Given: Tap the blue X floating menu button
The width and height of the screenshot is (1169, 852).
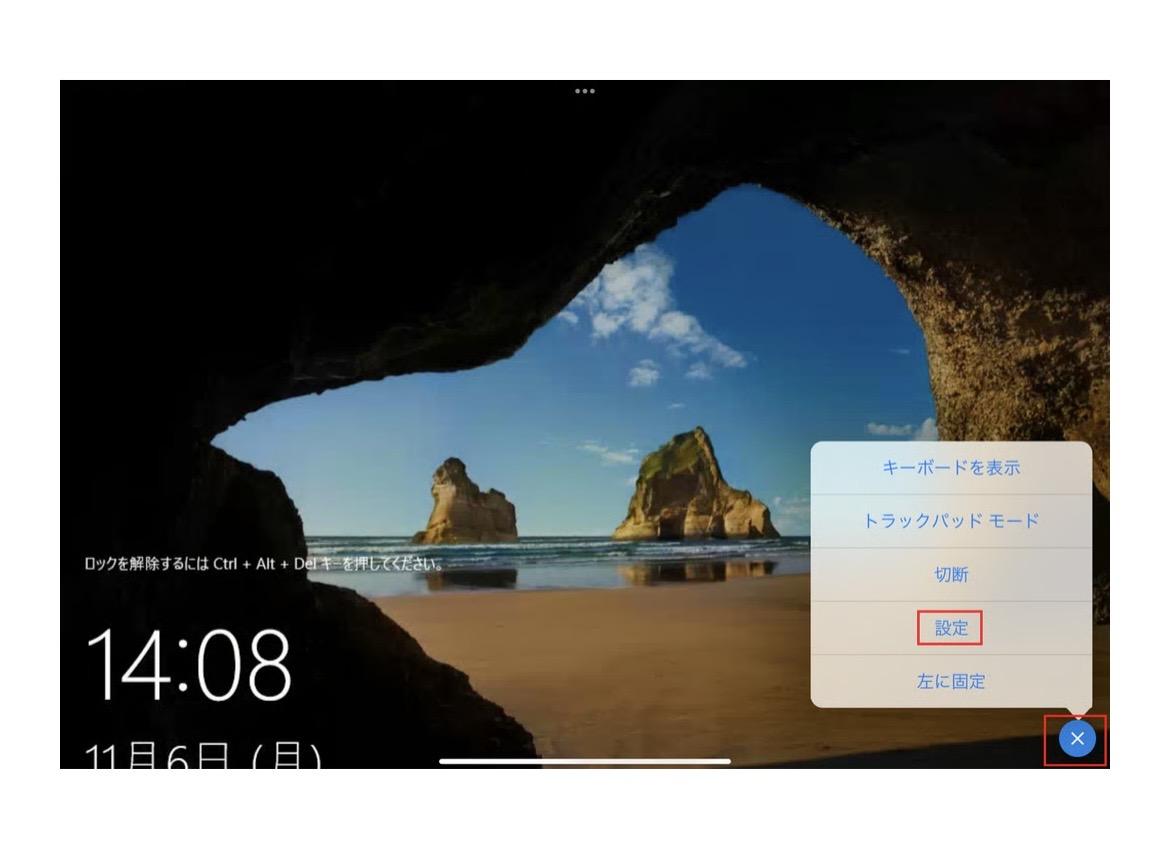Looking at the screenshot, I should click(1077, 739).
